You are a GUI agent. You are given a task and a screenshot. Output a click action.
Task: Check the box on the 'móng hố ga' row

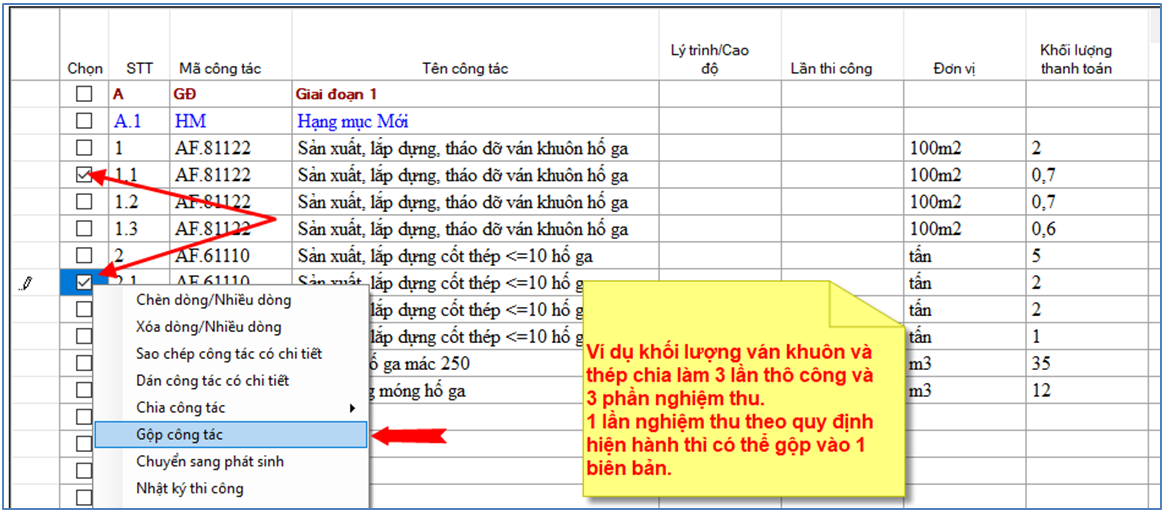pyautogui.click(x=84, y=390)
